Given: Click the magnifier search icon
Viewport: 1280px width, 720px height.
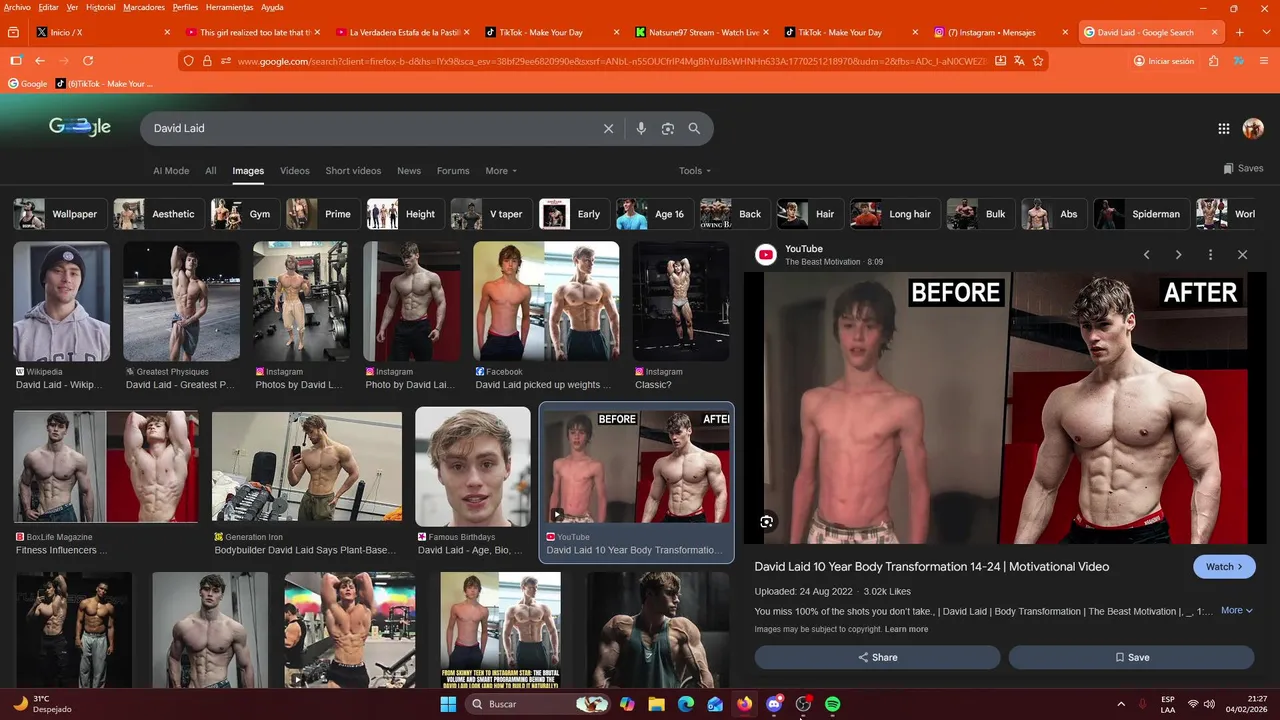Looking at the screenshot, I should tap(694, 129).
